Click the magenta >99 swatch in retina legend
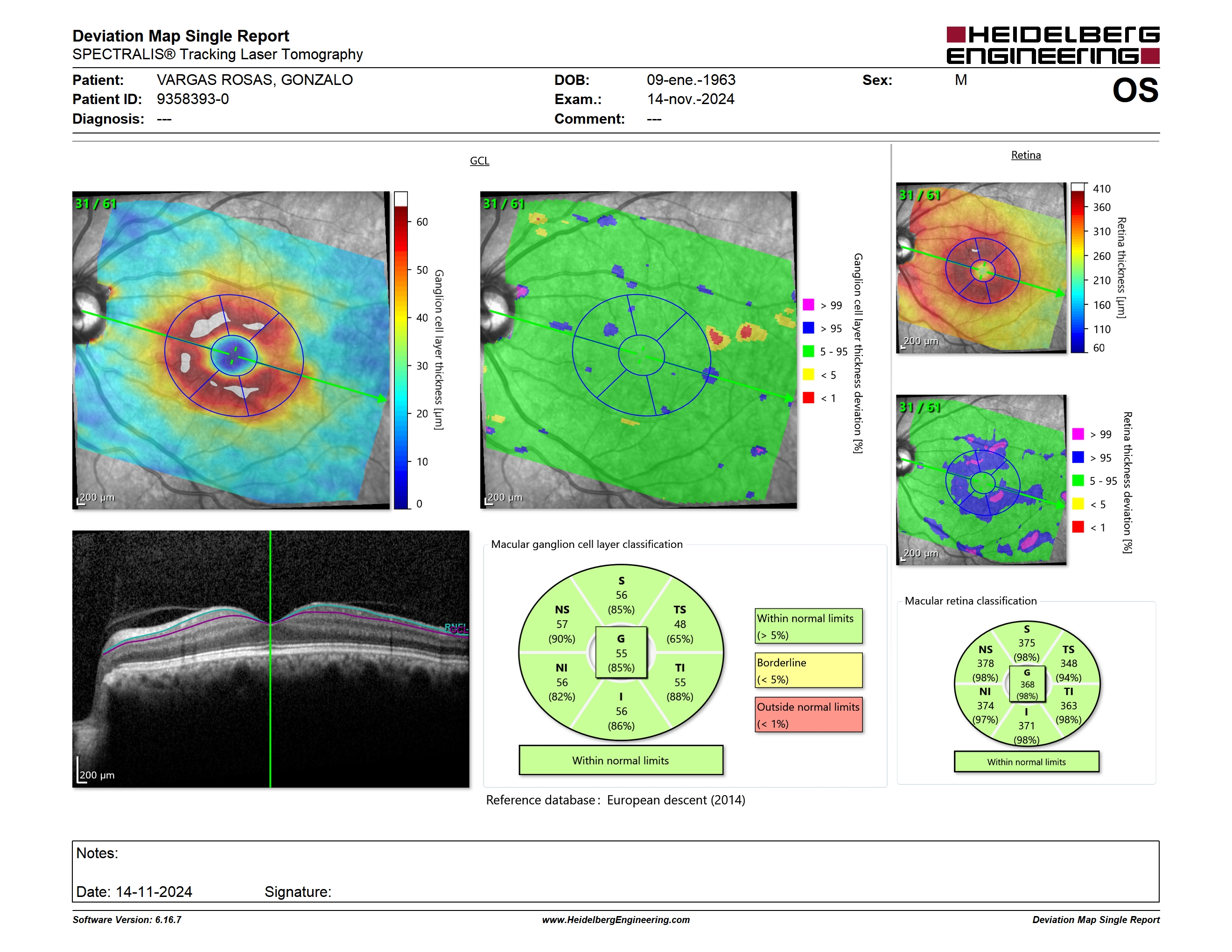 tap(1078, 434)
